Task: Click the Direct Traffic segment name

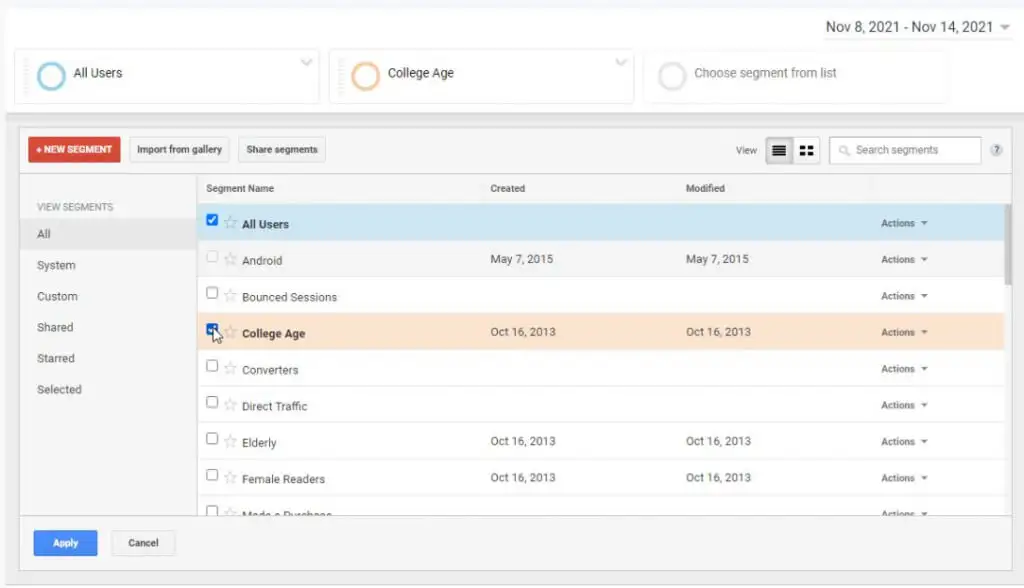Action: [274, 406]
